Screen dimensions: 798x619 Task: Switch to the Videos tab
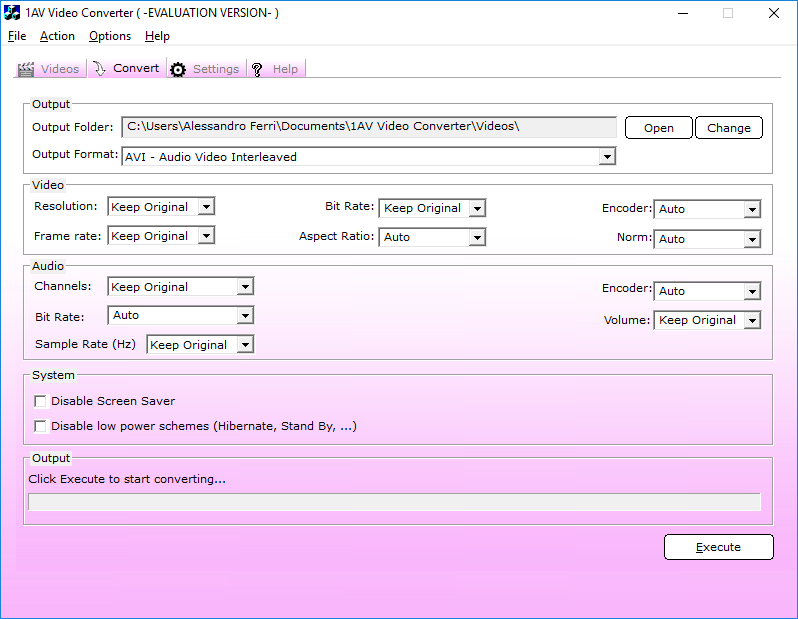(50, 69)
